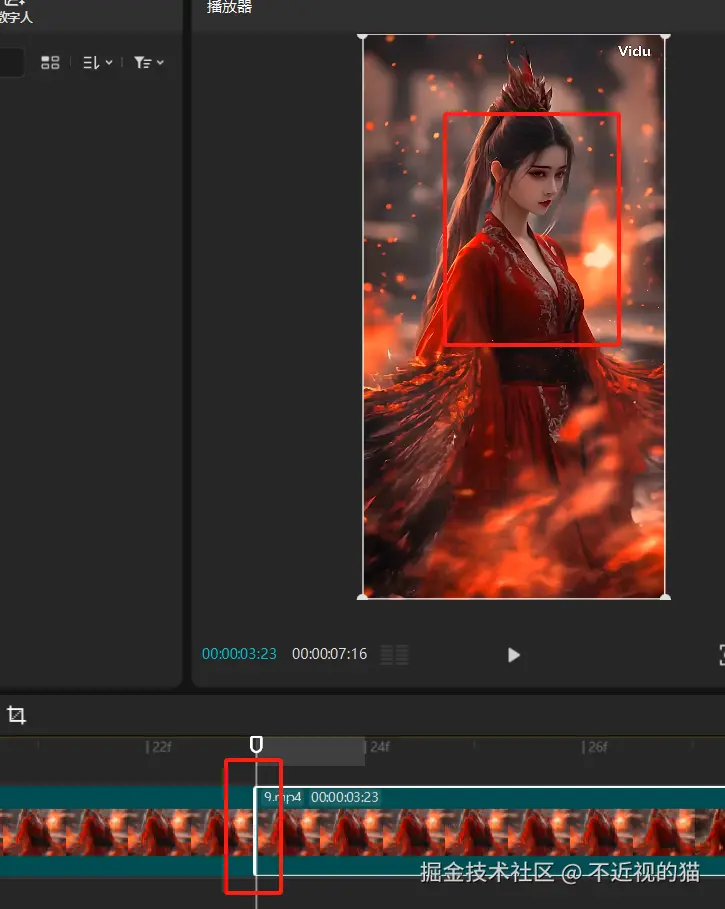Click the 26f mark on the ruler
Viewport: 725px width, 909px height.
(x=595, y=747)
